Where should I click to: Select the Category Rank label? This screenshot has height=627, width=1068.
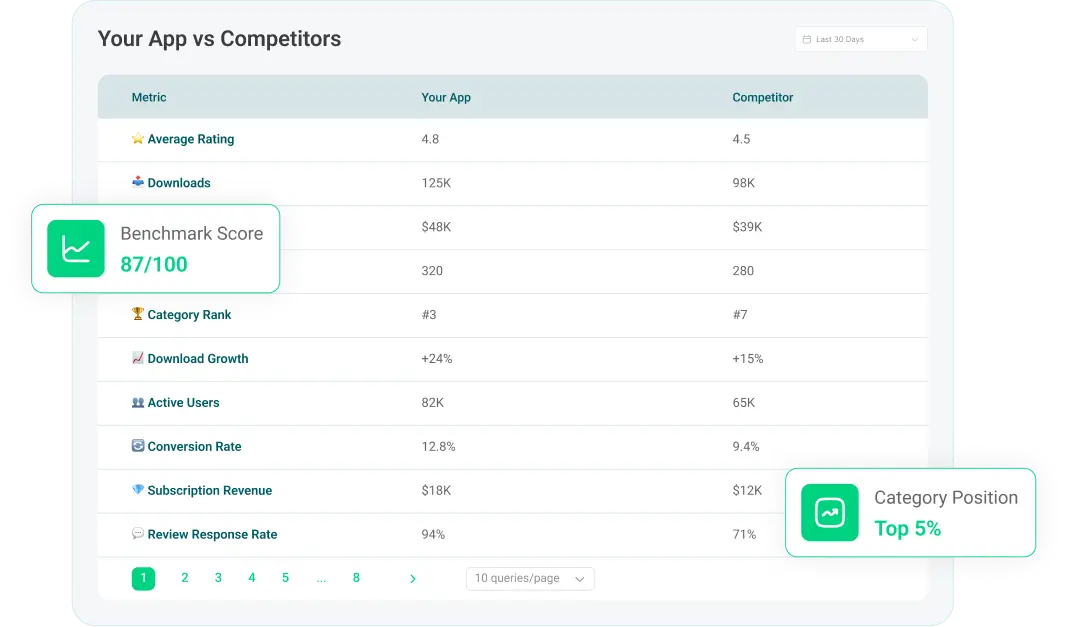[189, 315]
